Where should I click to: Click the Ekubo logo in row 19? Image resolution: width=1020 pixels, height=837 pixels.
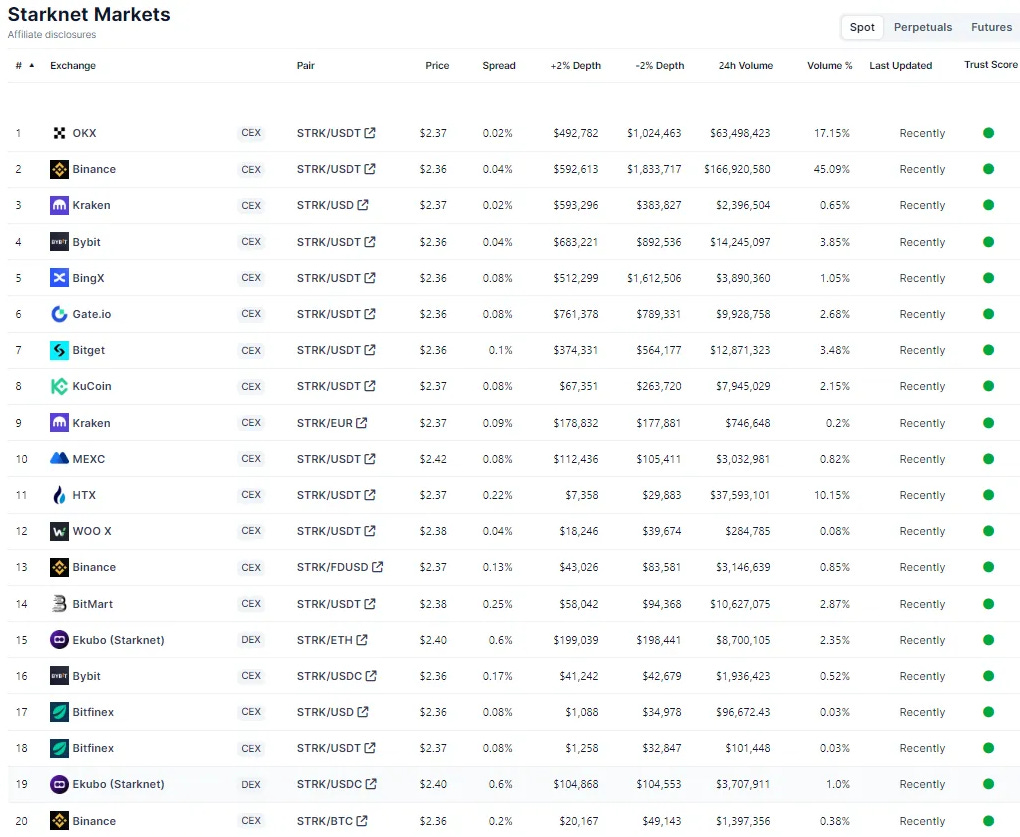click(59, 784)
